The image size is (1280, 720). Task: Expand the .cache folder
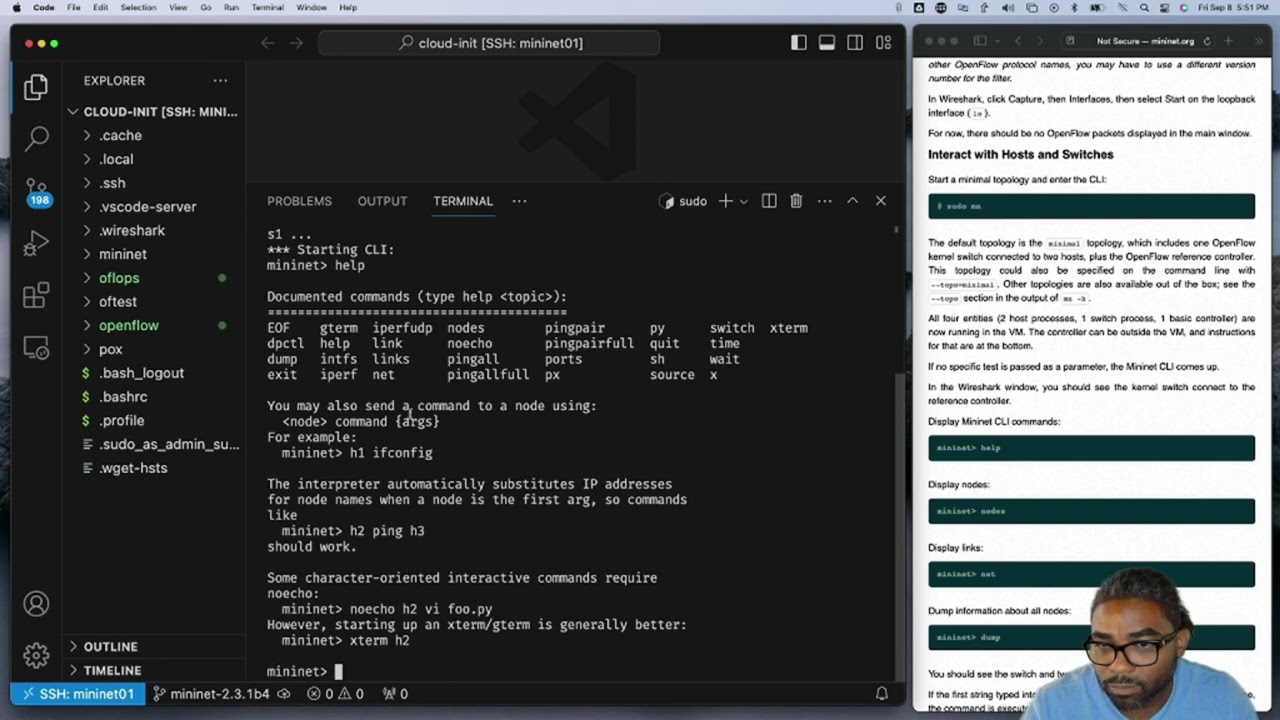click(155, 135)
